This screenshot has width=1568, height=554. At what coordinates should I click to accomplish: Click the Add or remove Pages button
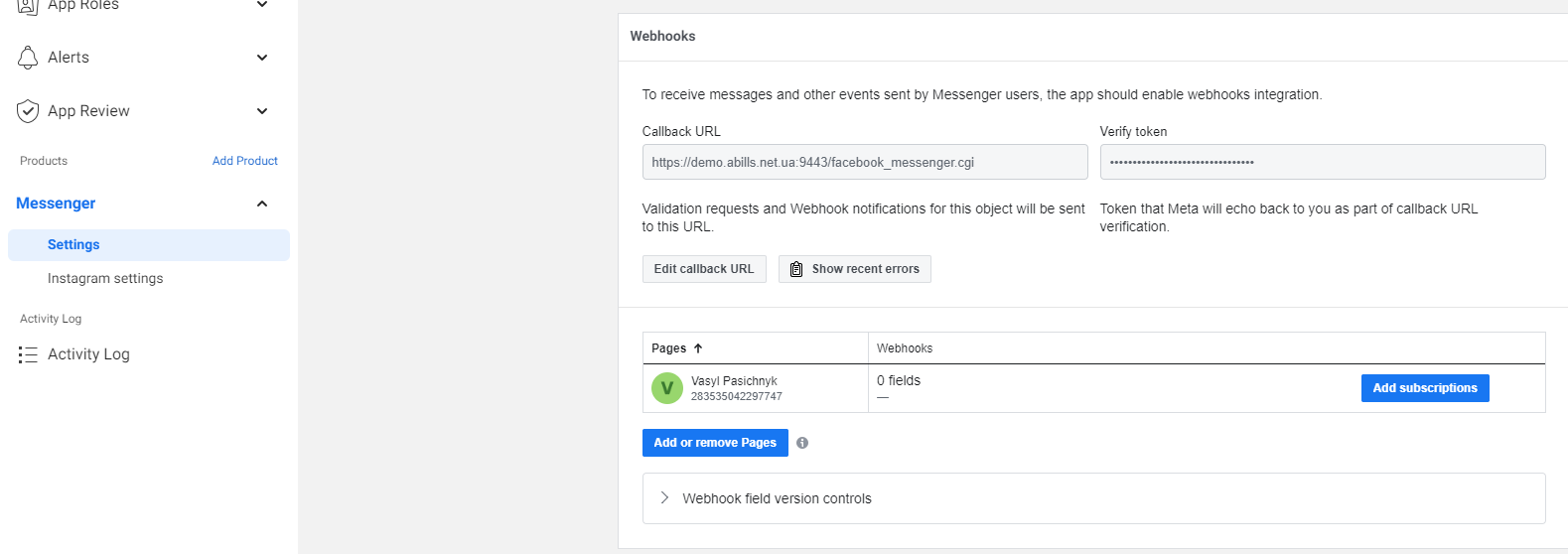[715, 443]
